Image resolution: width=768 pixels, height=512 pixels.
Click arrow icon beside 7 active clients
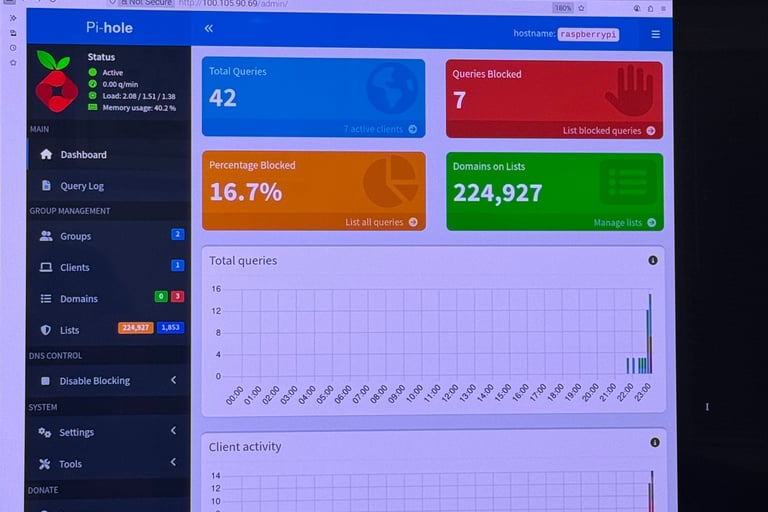pyautogui.click(x=413, y=129)
